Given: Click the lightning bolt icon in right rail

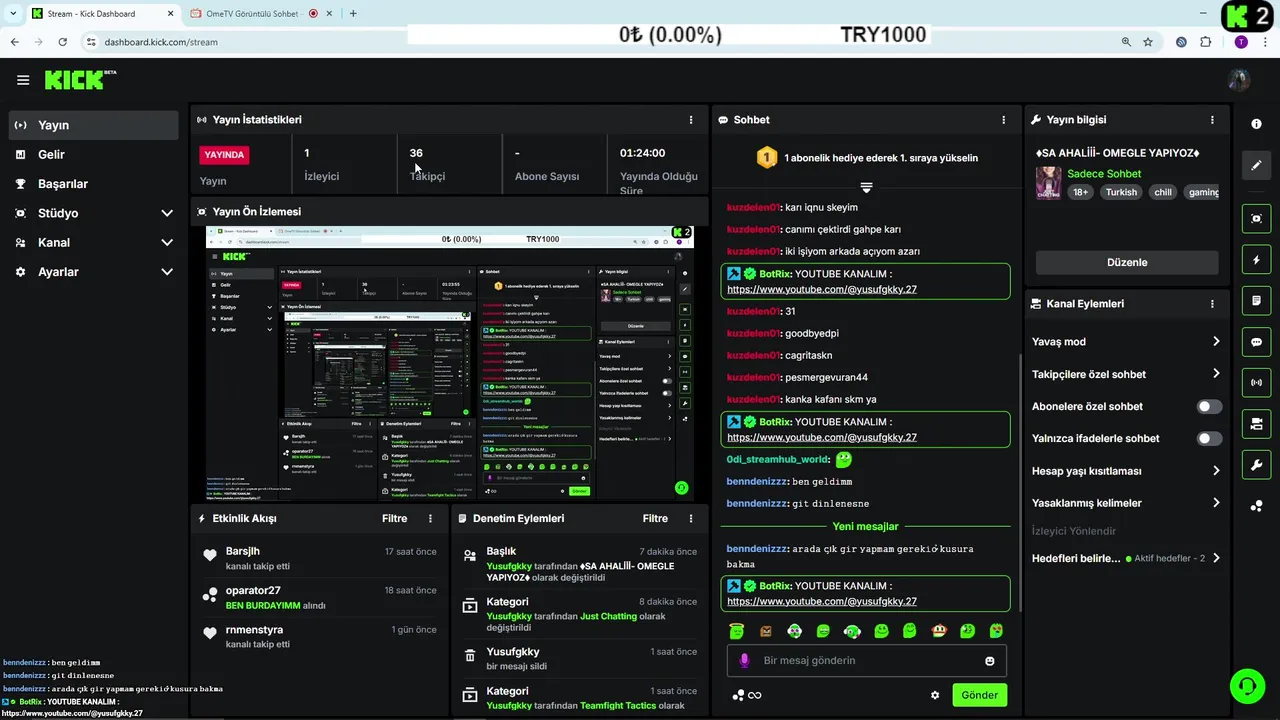Looking at the screenshot, I should click(1256, 260).
